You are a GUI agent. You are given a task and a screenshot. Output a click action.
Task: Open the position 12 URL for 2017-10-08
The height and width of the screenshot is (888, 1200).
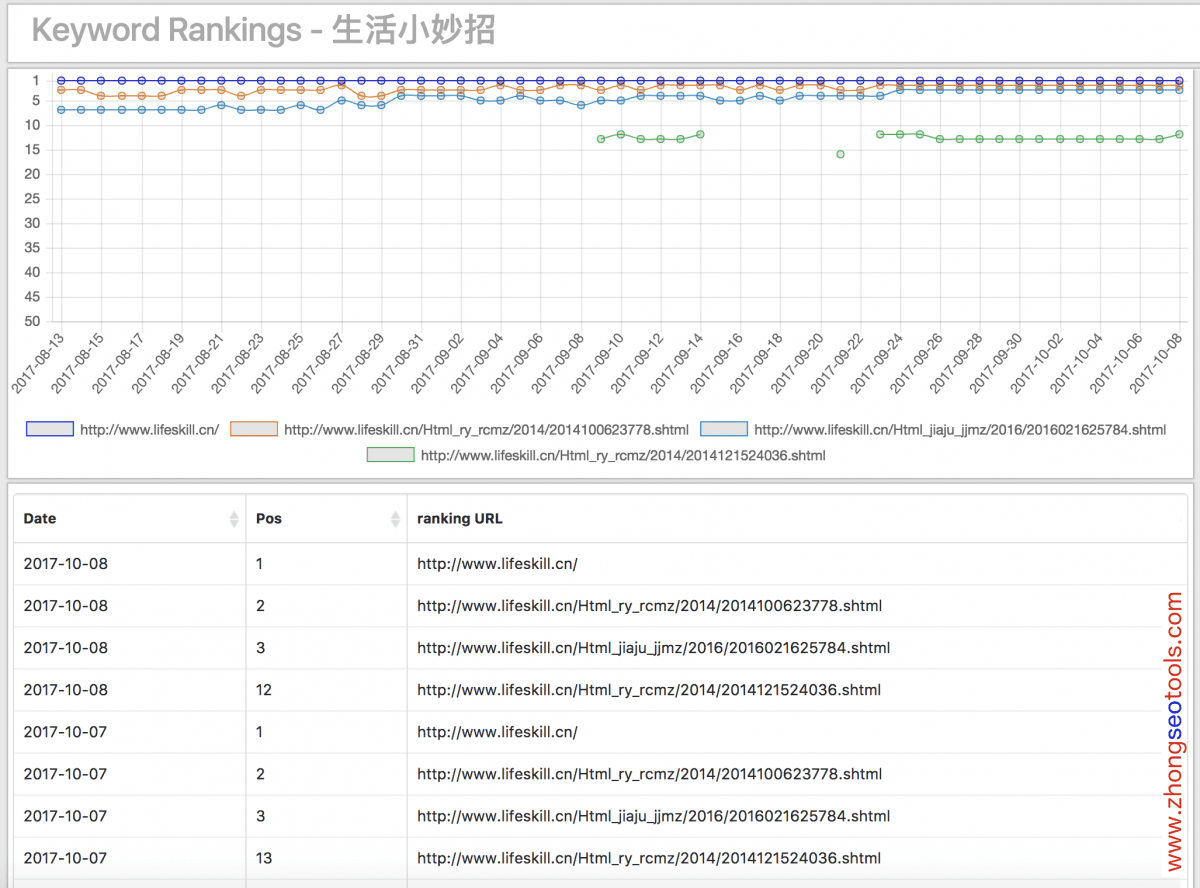[648, 690]
